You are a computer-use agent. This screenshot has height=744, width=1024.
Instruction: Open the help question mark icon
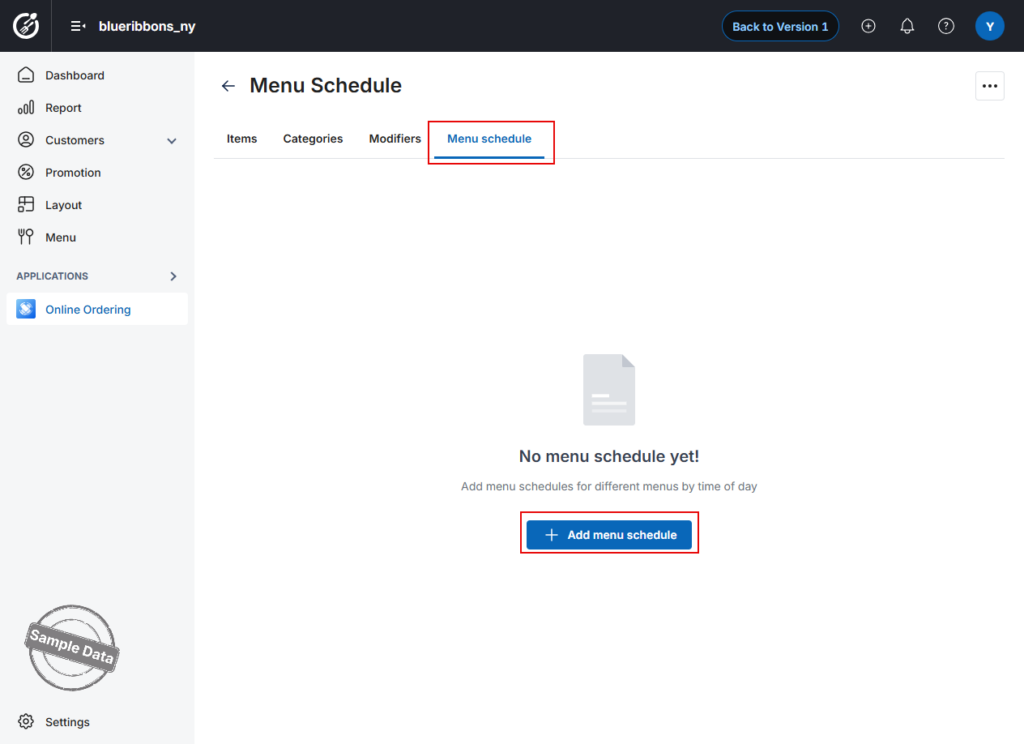point(946,26)
